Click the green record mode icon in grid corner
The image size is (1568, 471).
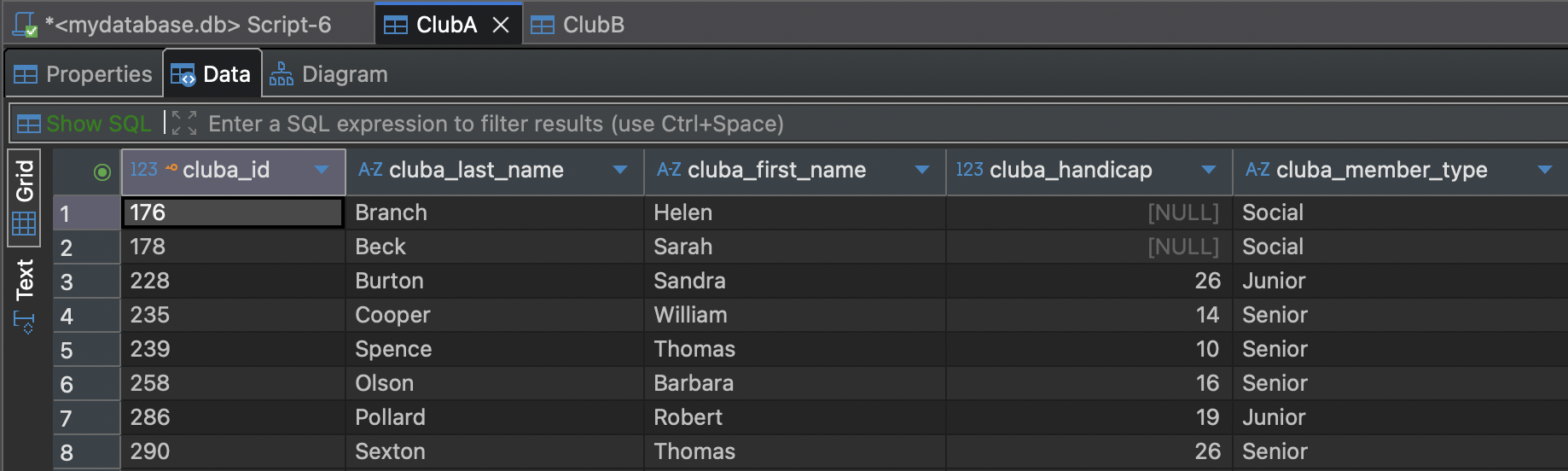click(x=102, y=172)
